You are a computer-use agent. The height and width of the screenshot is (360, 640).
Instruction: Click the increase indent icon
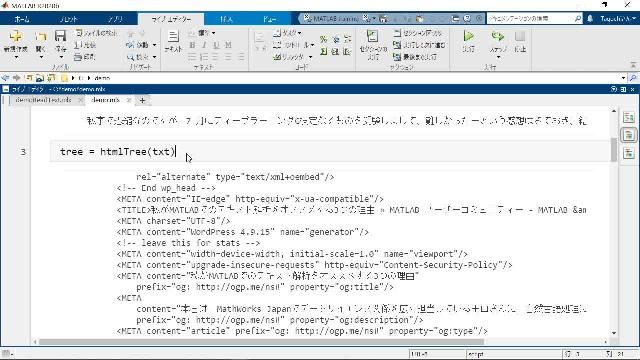[x=336, y=52]
